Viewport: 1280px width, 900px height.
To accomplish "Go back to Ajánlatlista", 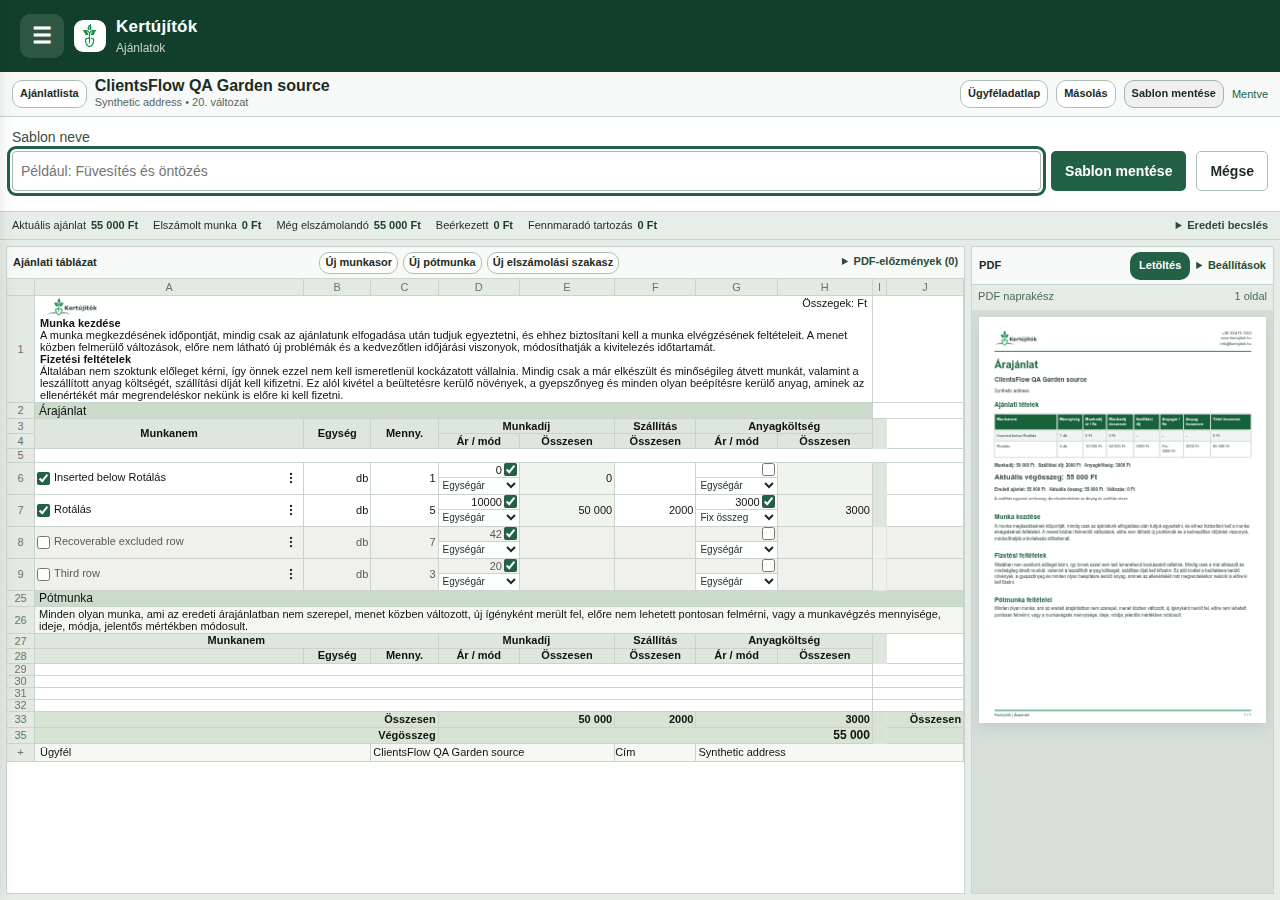I will pyautogui.click(x=49, y=94).
